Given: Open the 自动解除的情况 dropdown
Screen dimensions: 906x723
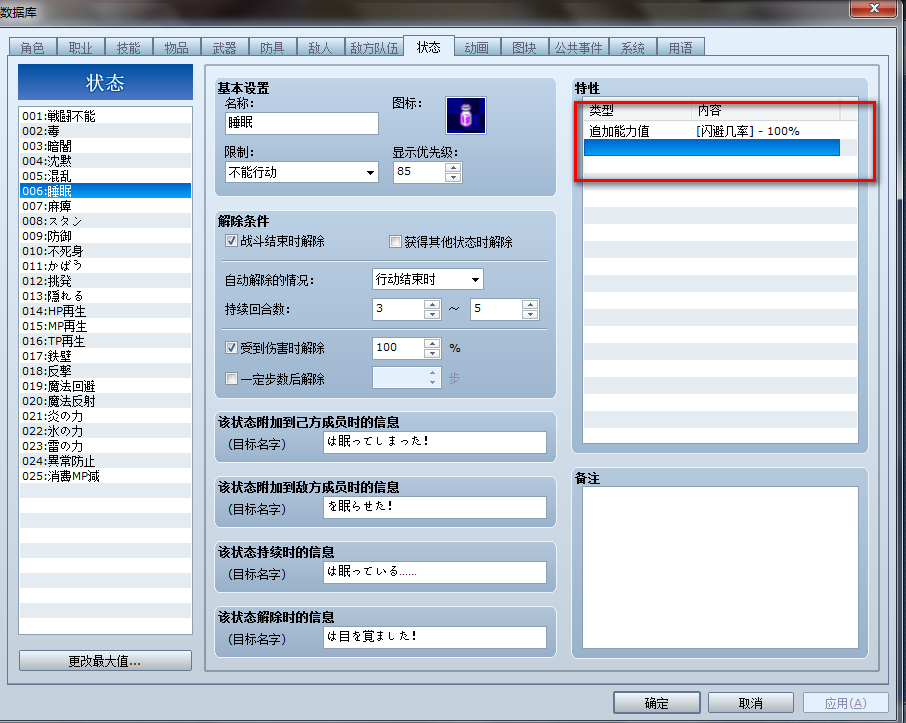Looking at the screenshot, I should pos(428,280).
